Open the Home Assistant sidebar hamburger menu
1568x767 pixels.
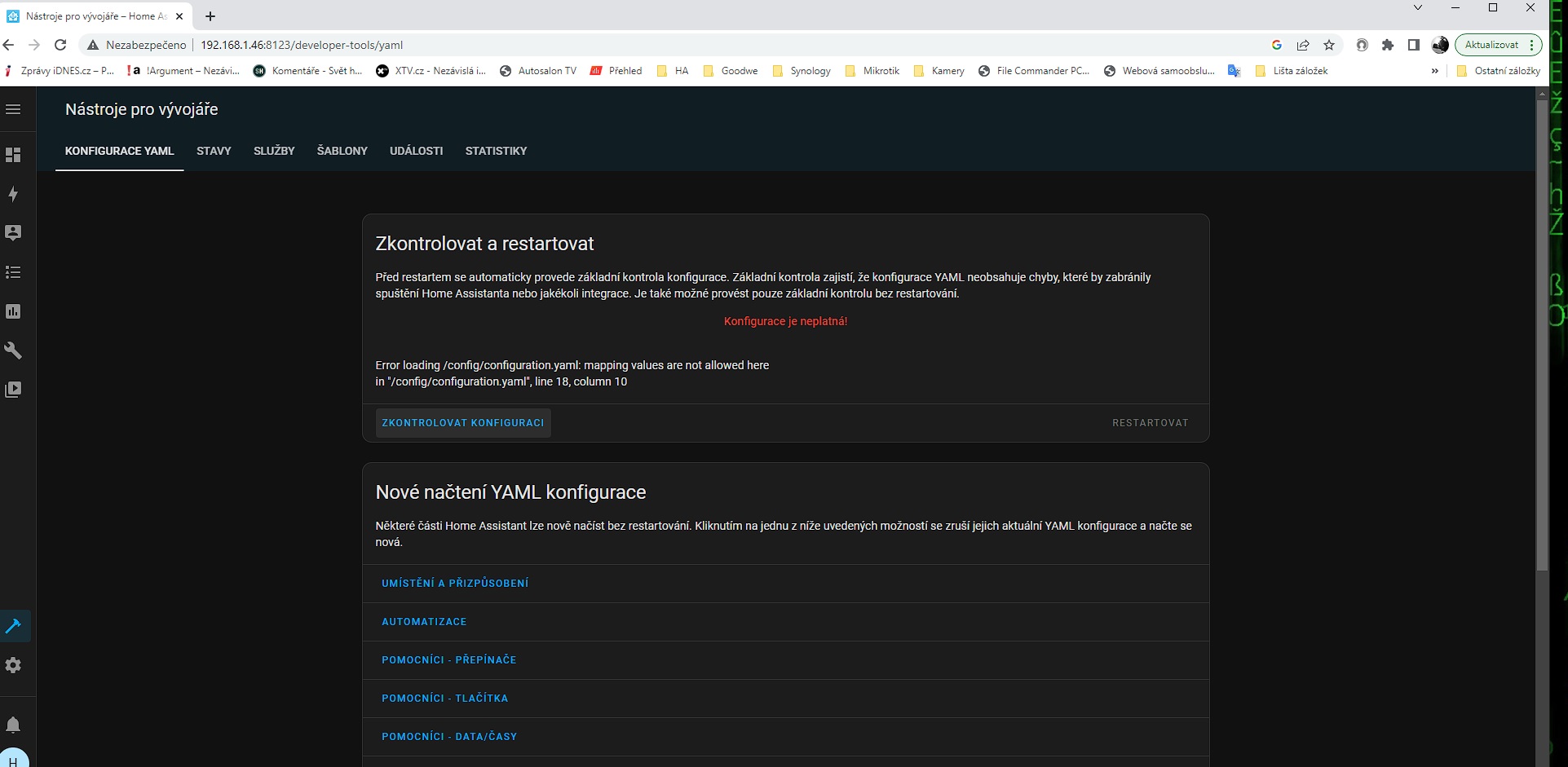pyautogui.click(x=13, y=109)
